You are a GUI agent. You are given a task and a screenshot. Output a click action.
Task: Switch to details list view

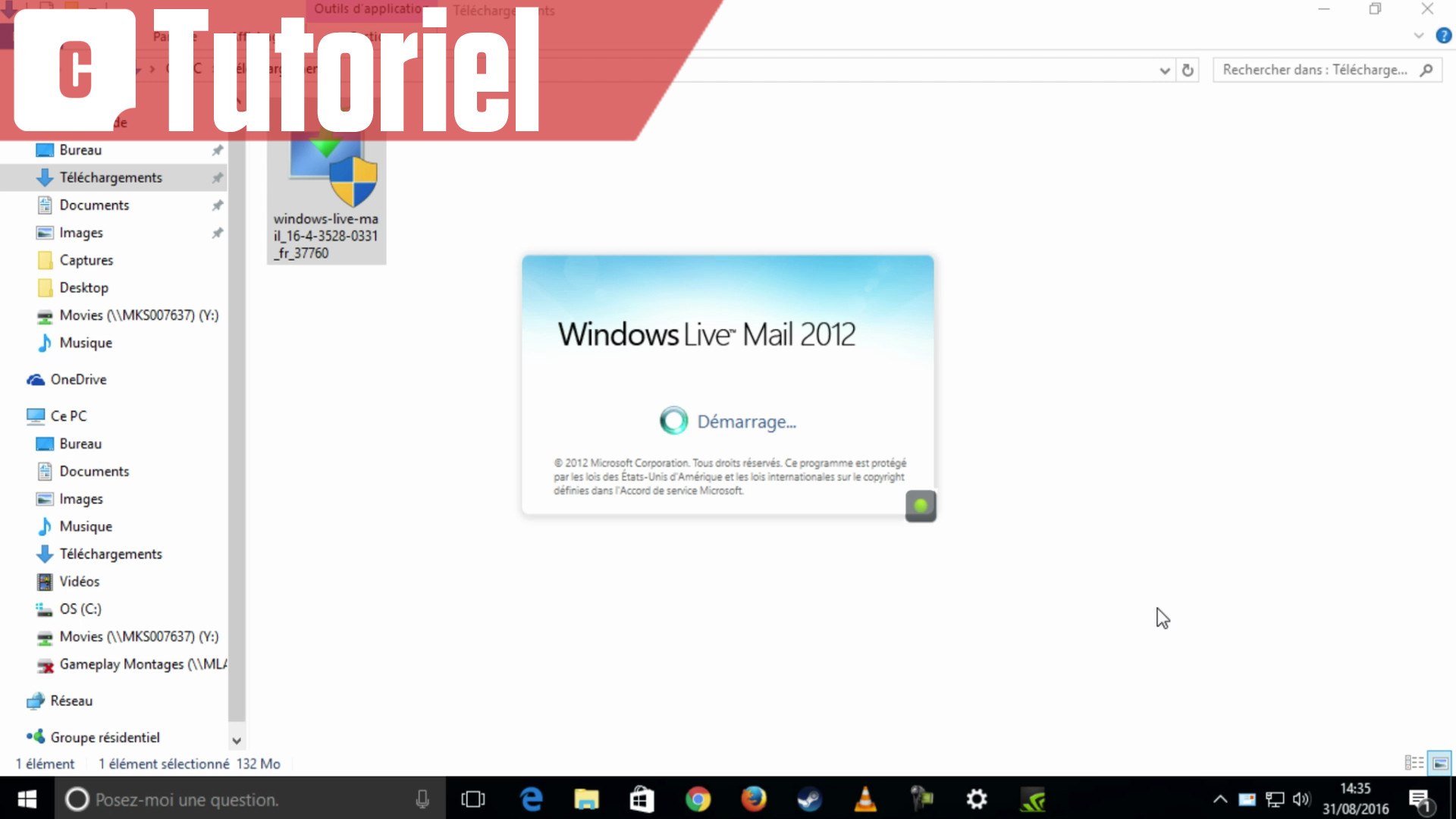click(1414, 763)
